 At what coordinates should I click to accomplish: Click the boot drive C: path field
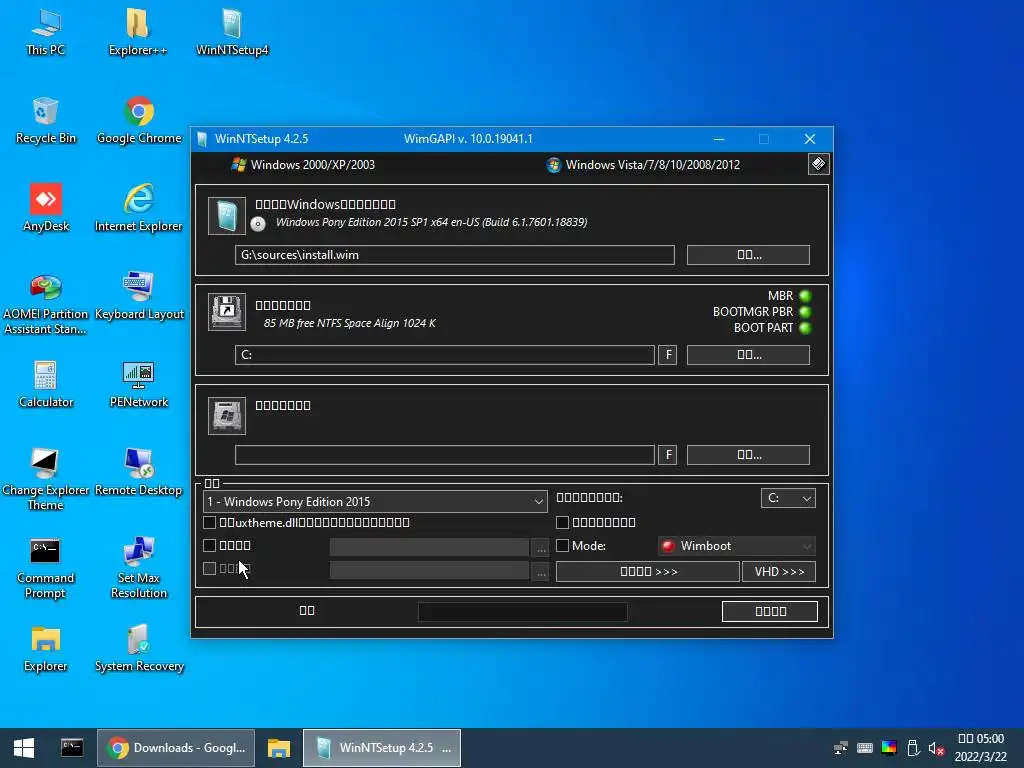point(445,355)
